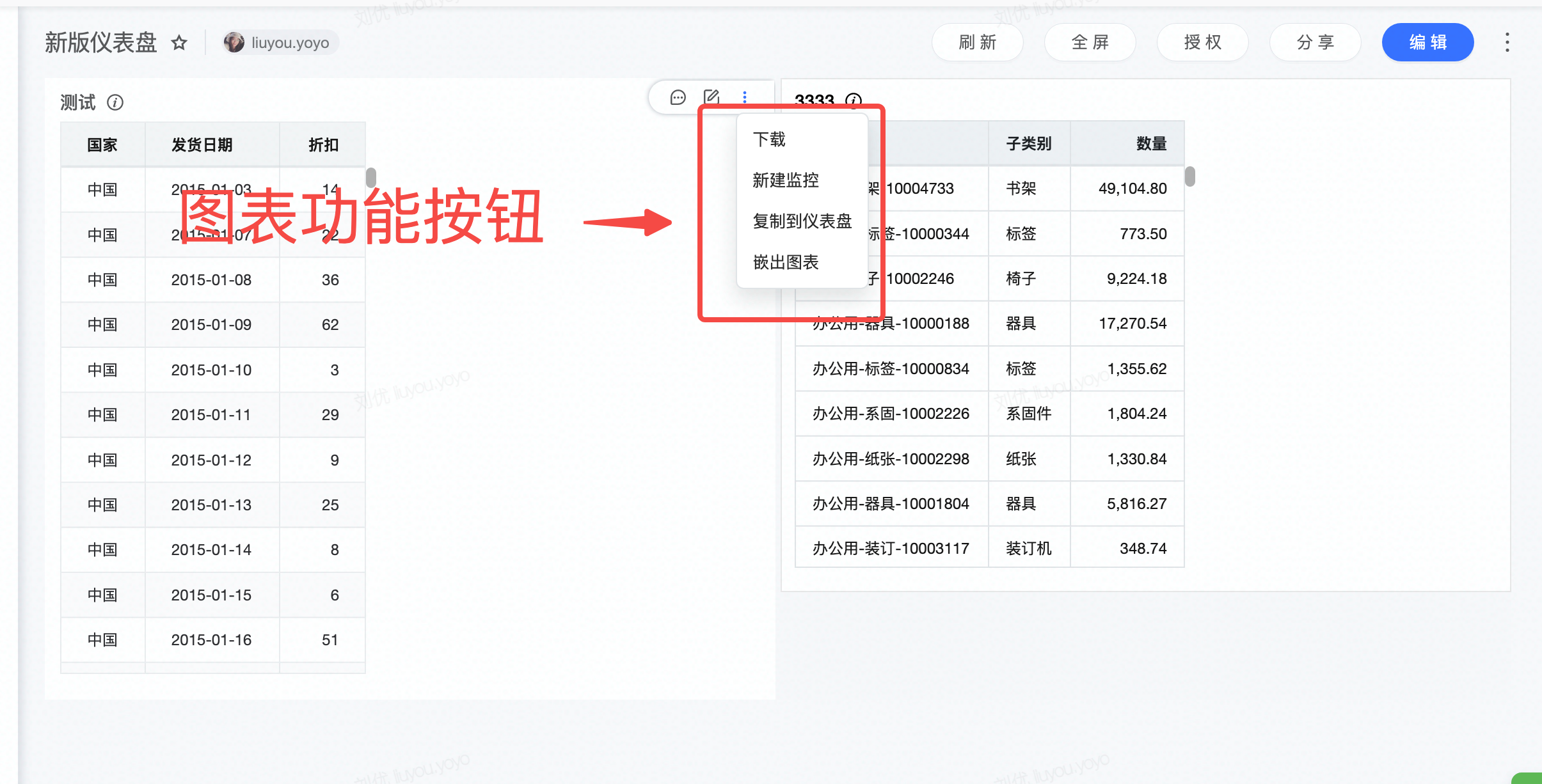Screen dimensions: 1542x784
Task: Click the 数量 column header
Action: [x=1151, y=144]
